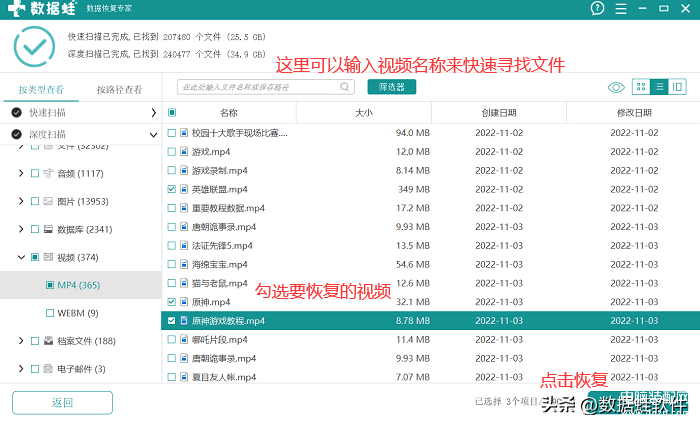The height and width of the screenshot is (426, 700).
Task: Sort by 创建日期 column header
Action: [499, 113]
